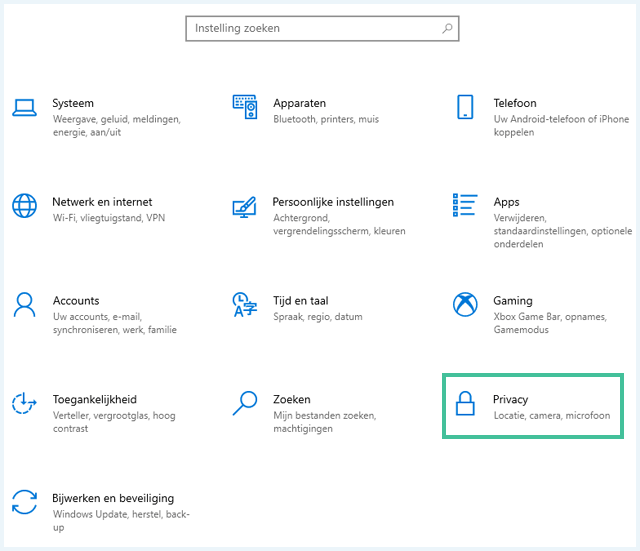
Task: Click 'Mijn bestanden zoeken, machtigingen' text
Action: (325, 422)
